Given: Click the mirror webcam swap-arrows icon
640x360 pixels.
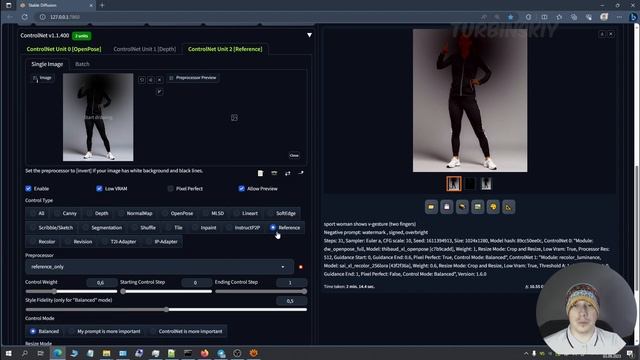Looking at the screenshot, I should pos(288,173).
